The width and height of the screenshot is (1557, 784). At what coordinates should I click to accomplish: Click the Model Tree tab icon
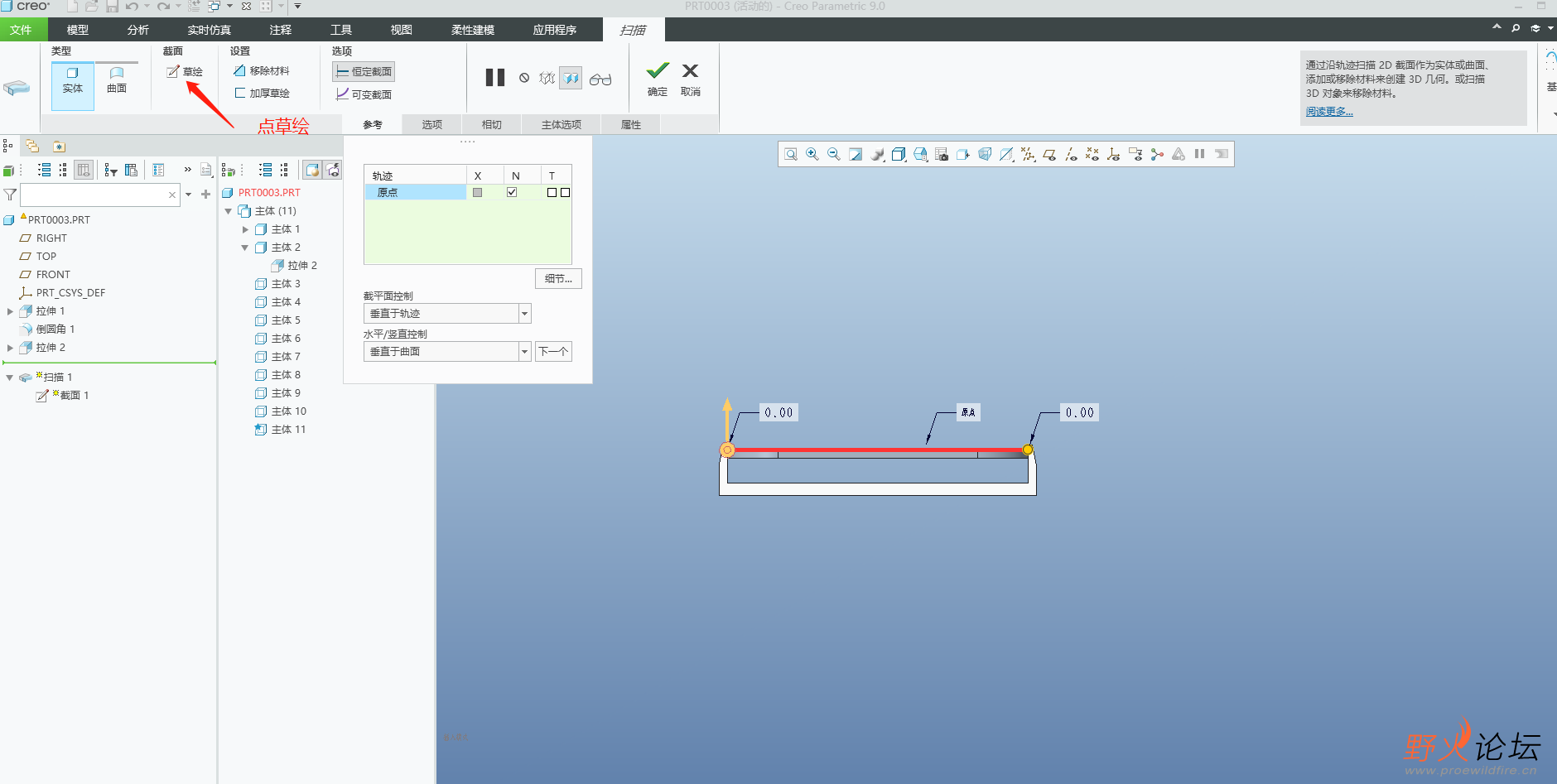click(8, 146)
